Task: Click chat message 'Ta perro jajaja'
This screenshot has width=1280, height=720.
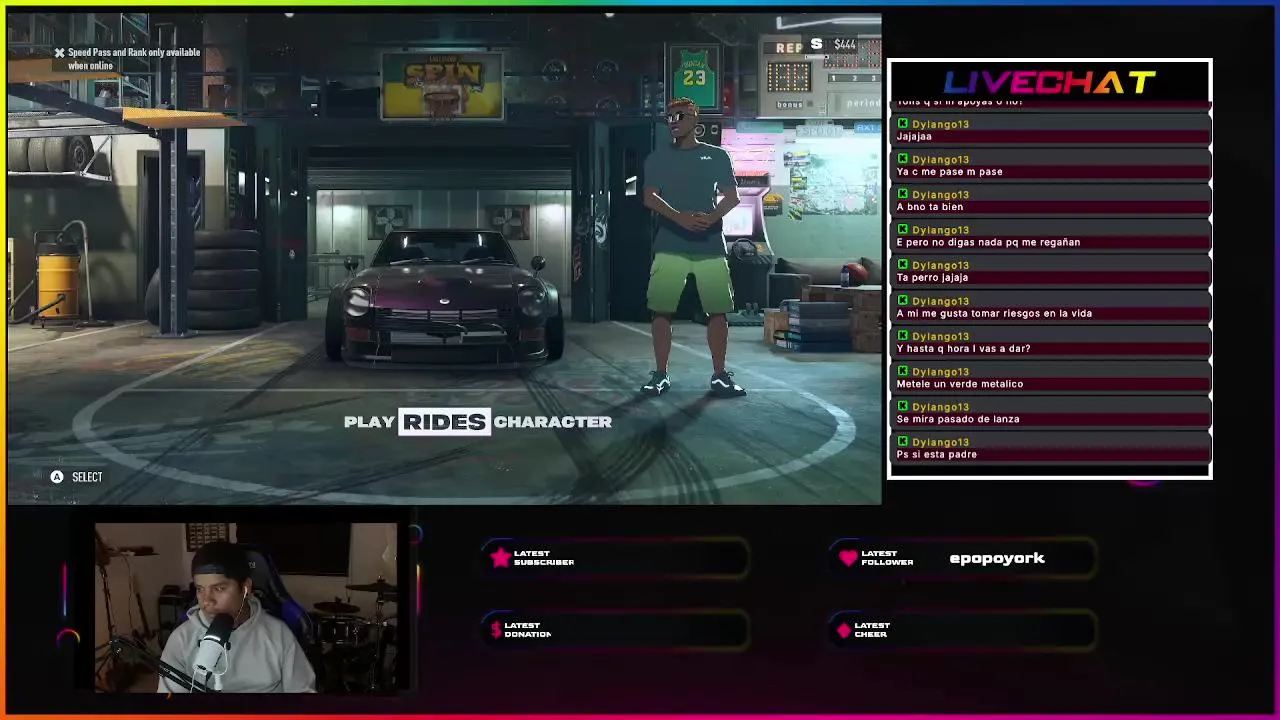Action: [932, 277]
